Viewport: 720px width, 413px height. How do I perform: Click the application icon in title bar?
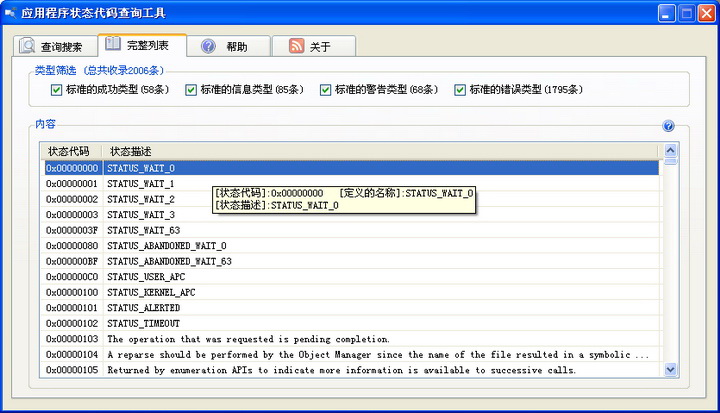tap(10, 13)
